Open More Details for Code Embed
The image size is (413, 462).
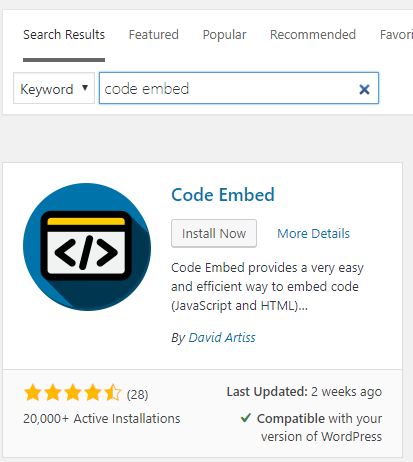313,233
